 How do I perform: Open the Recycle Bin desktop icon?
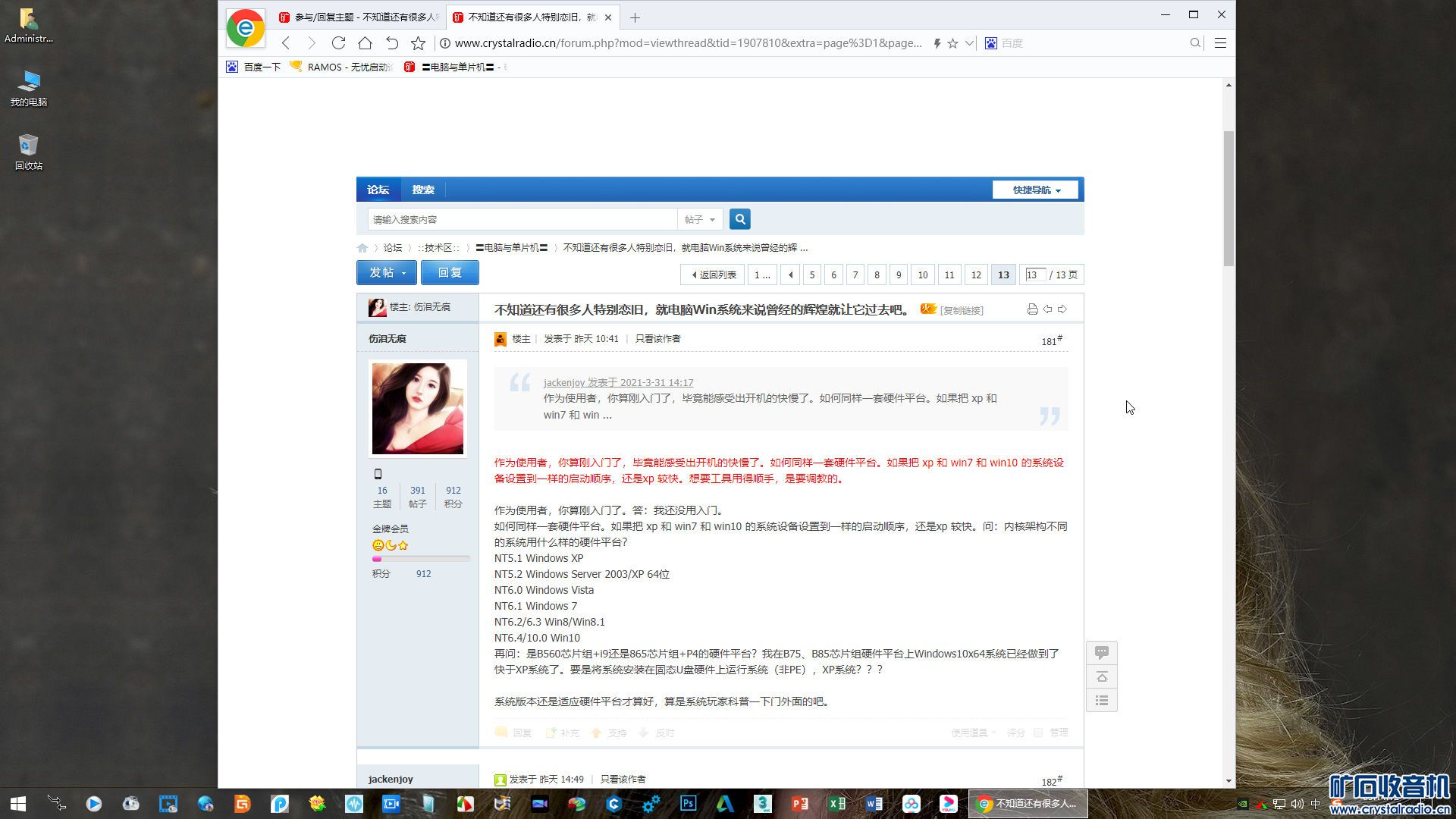coord(29,152)
